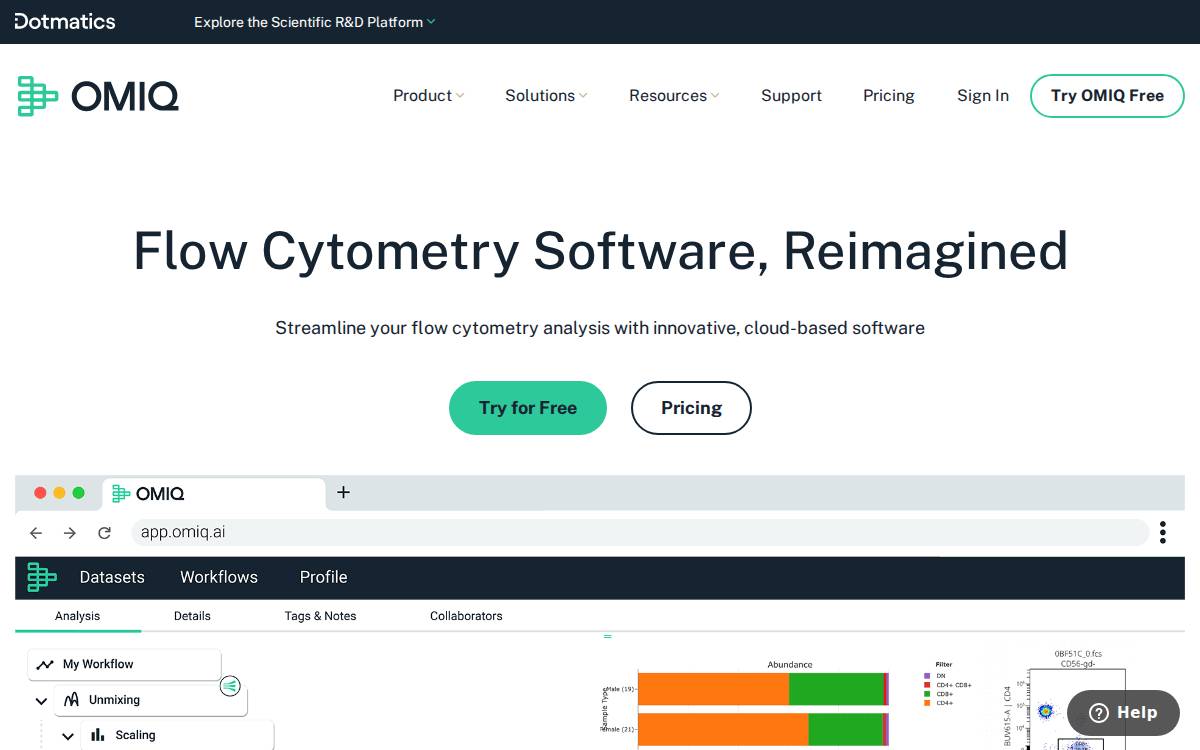1200x750 pixels.
Task: Click the red CD4+ CD8+ legend swatch
Action: click(927, 685)
